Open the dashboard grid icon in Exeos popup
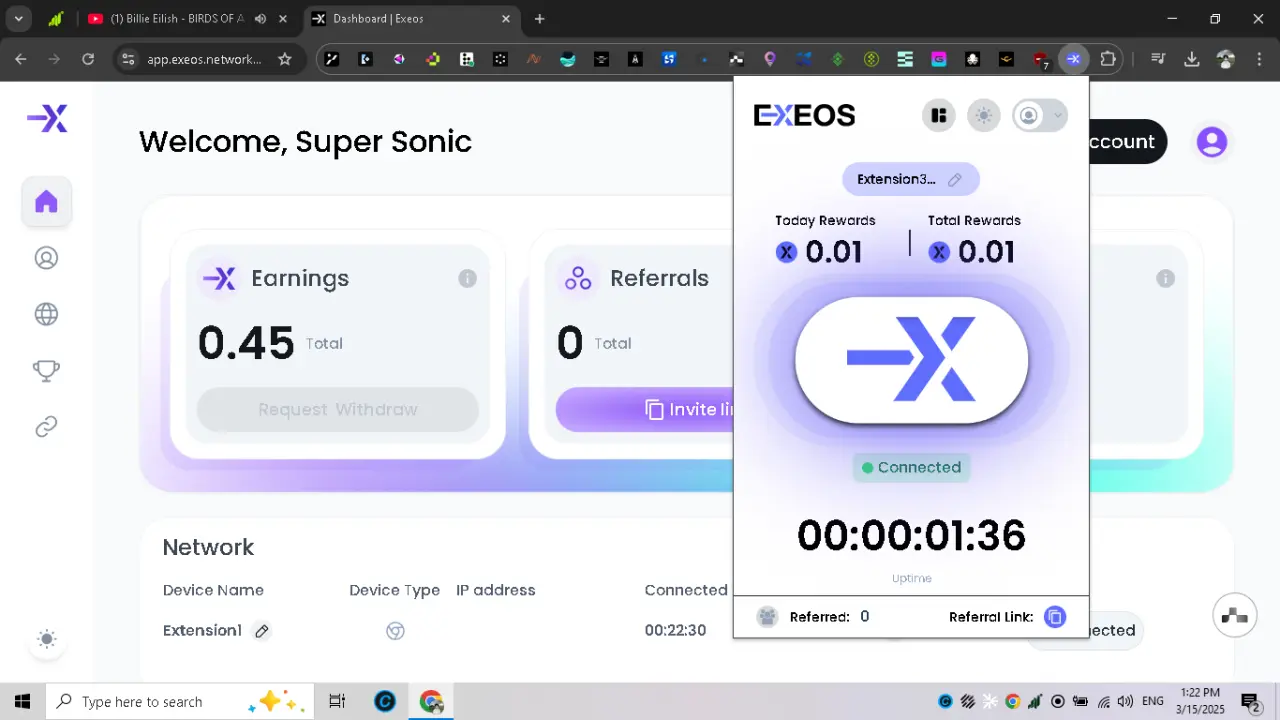Viewport: 1280px width, 720px height. click(x=938, y=116)
